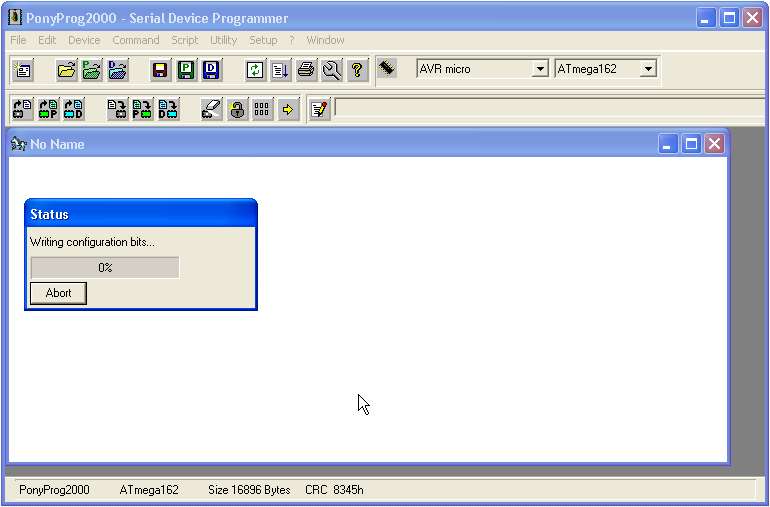Image resolution: width=770 pixels, height=507 pixels.
Task: Click the Erase device eraser icon
Action: pyautogui.click(x=211, y=109)
